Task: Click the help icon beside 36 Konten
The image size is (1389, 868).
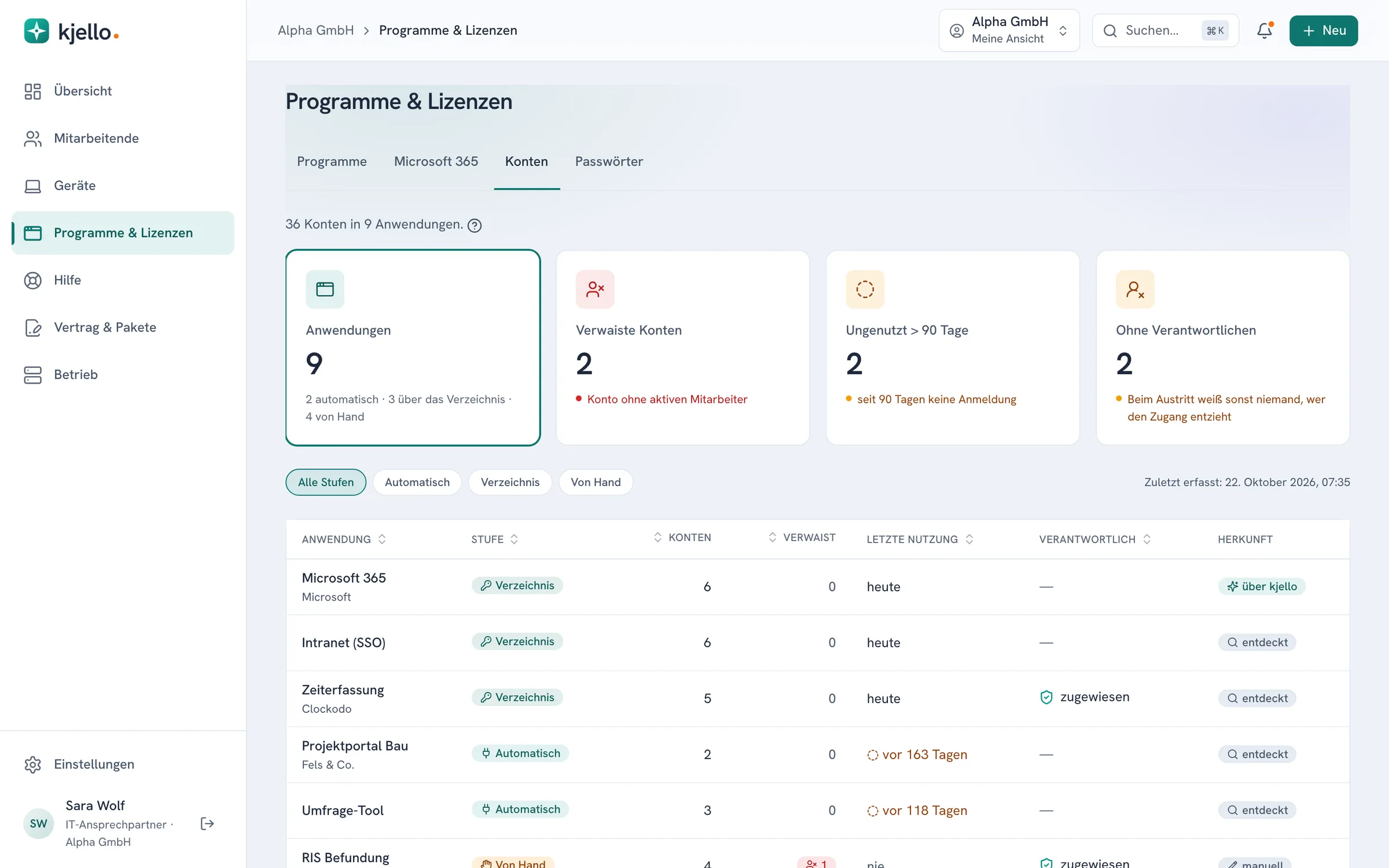Action: pos(475,225)
